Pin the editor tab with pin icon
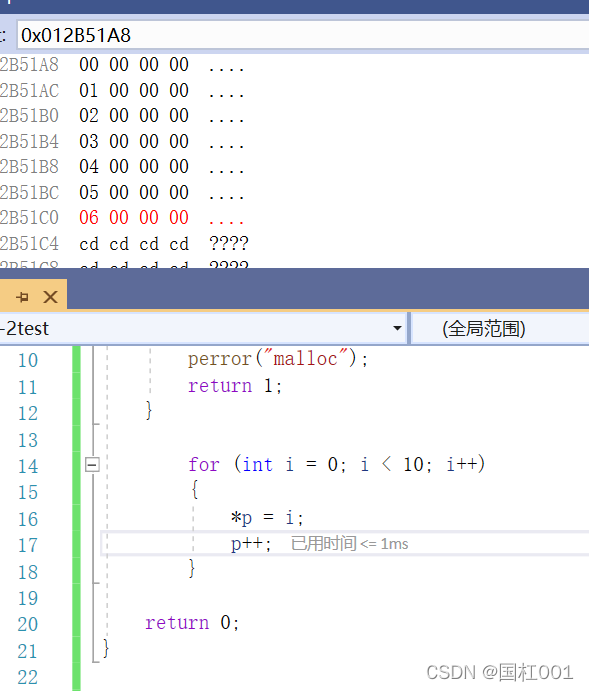Viewport: 589px width, 691px height. click(x=22, y=297)
